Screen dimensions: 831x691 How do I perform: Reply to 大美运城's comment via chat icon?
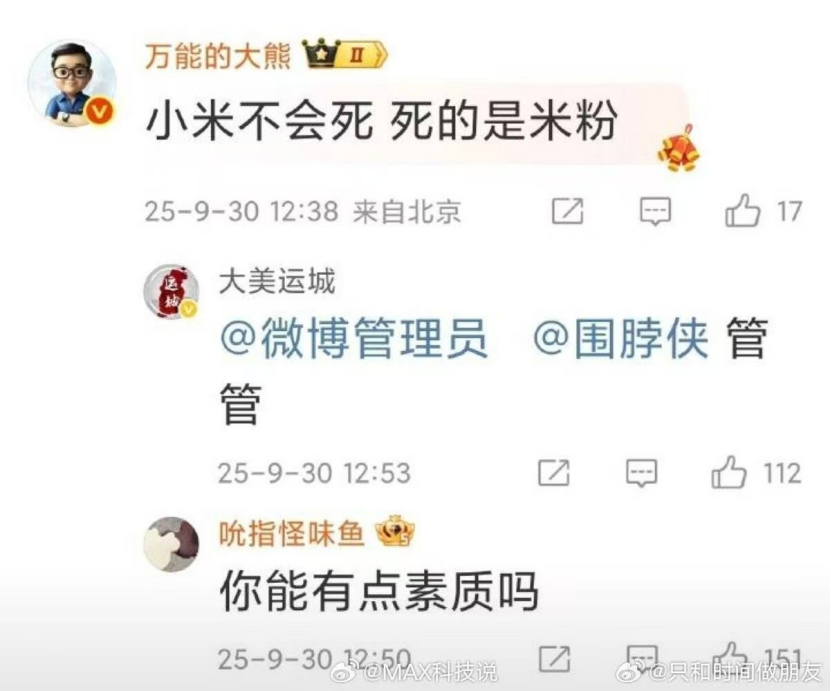(x=641, y=473)
